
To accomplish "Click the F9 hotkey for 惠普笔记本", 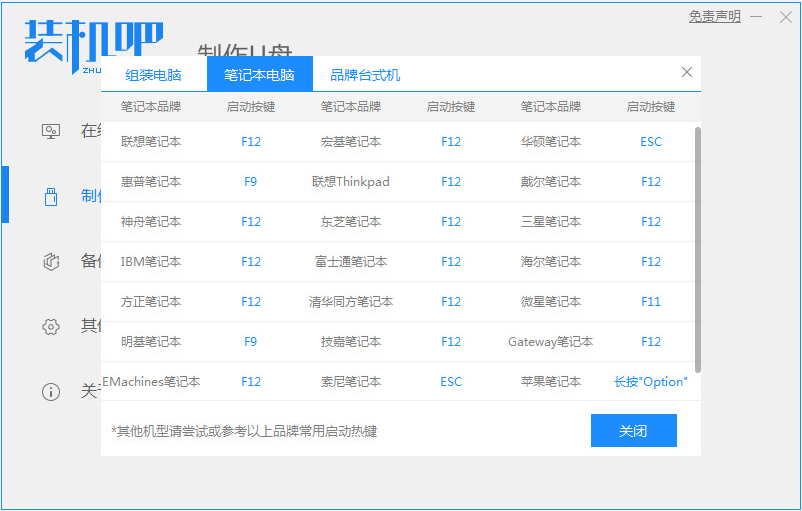I will [x=251, y=182].
